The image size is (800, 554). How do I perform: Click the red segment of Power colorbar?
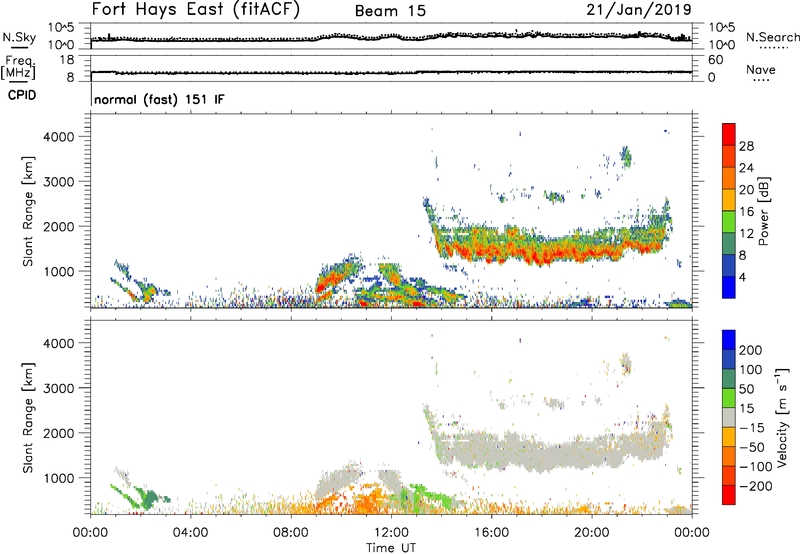click(x=729, y=135)
